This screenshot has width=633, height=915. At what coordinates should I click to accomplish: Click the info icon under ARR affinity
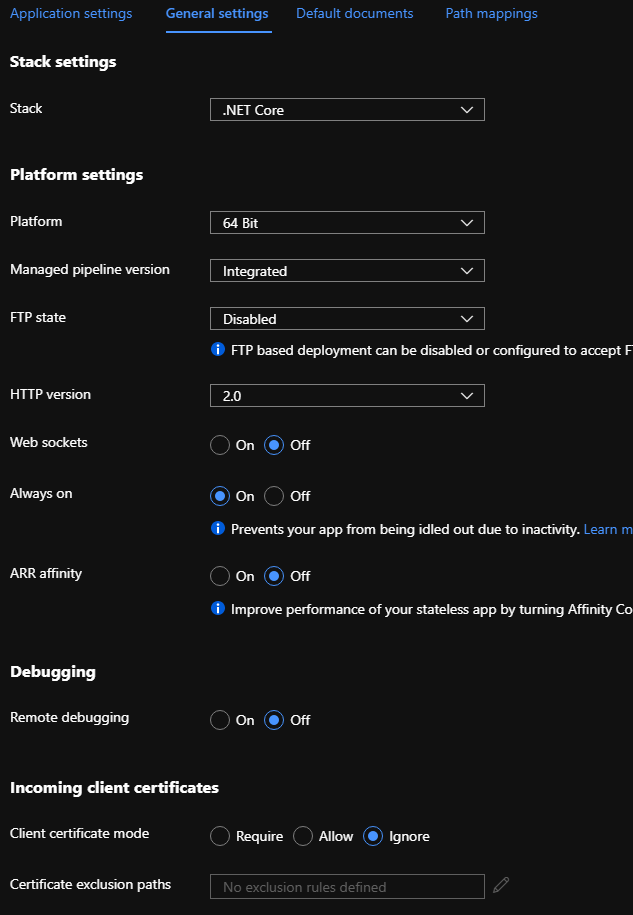click(218, 609)
